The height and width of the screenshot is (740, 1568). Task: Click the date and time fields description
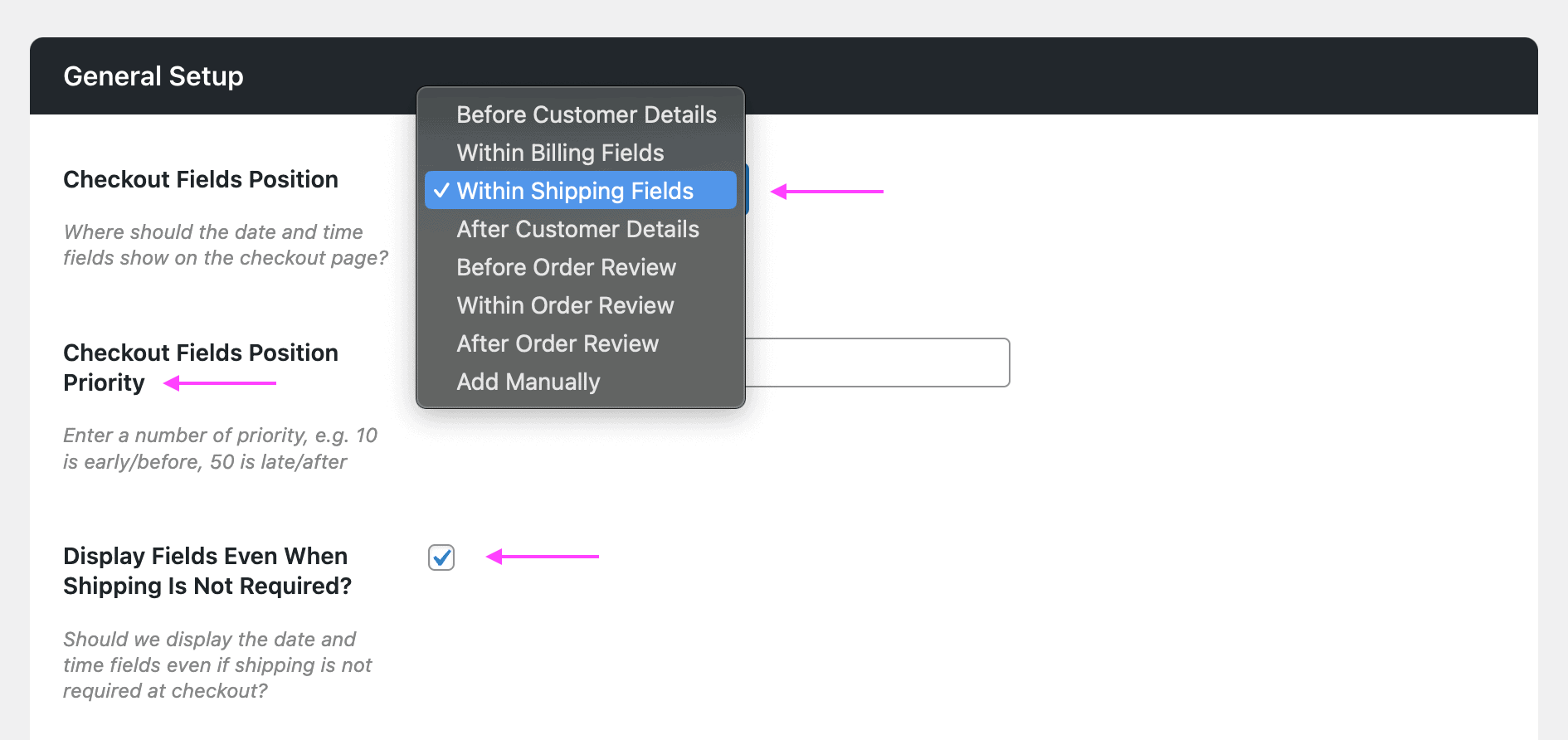[225, 245]
